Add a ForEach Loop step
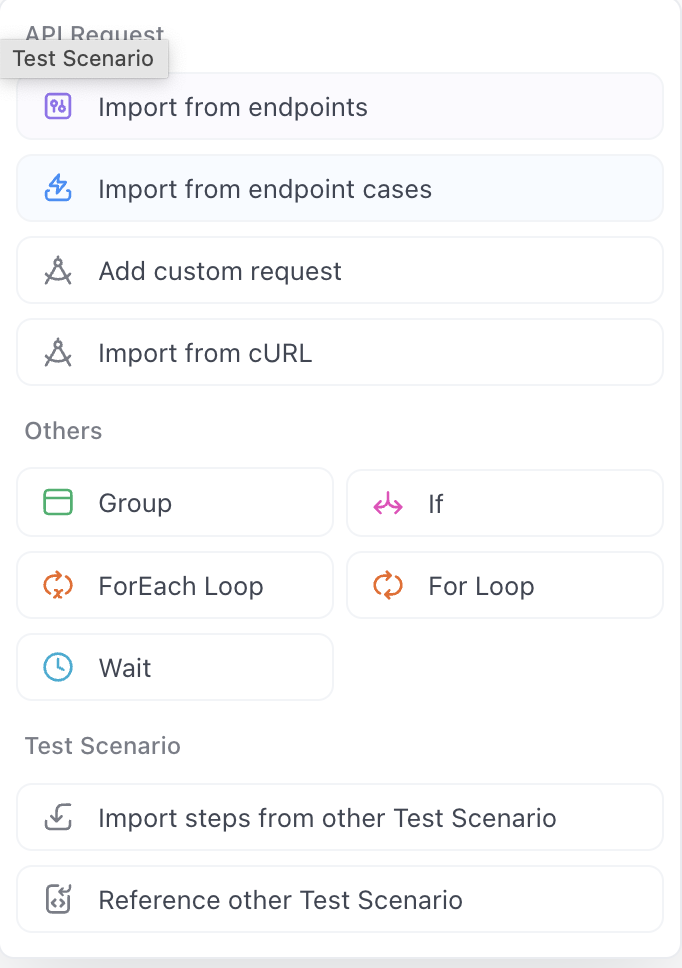The height and width of the screenshot is (968, 682). 180,585
